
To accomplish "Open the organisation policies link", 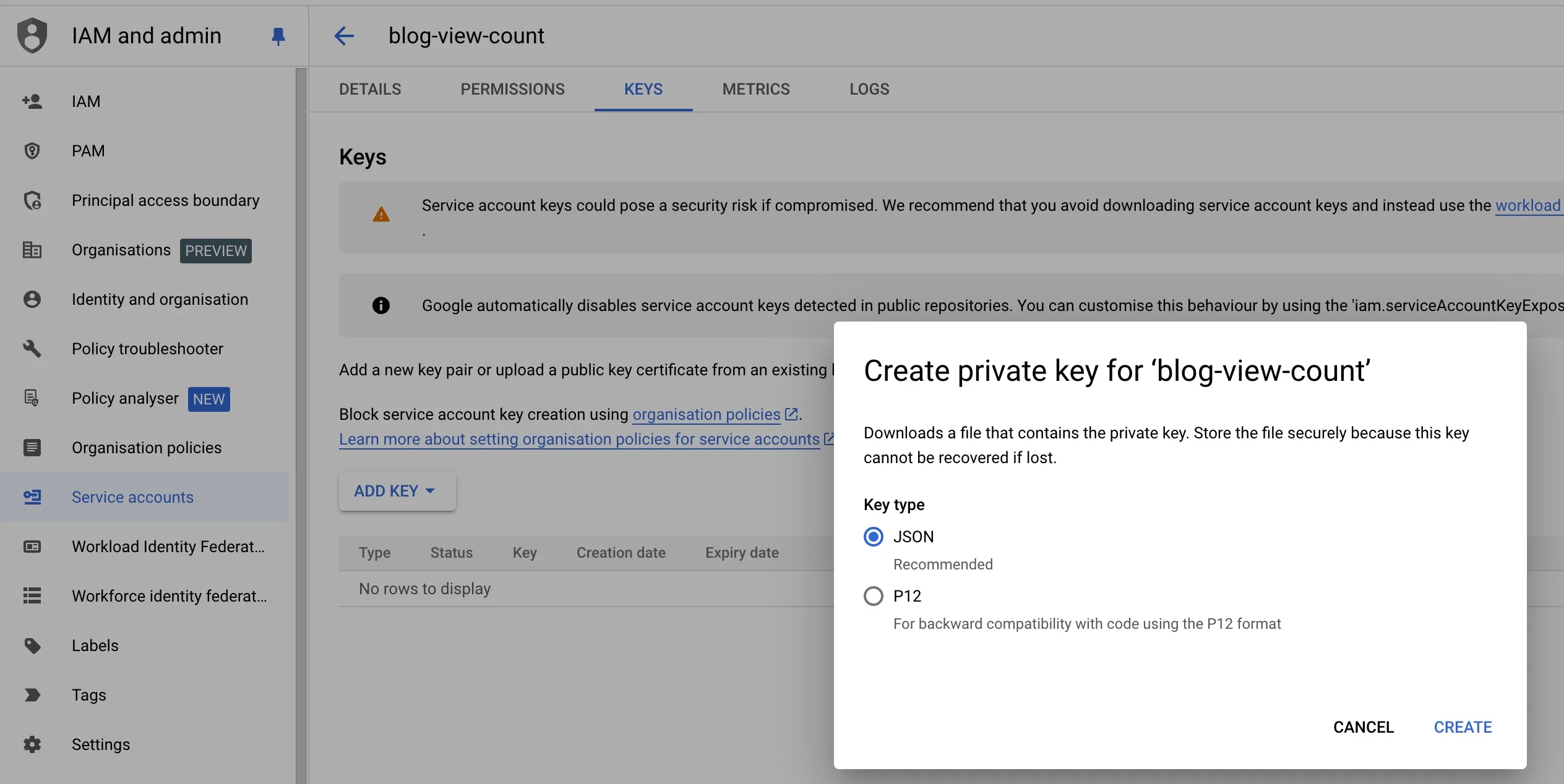I will [707, 414].
